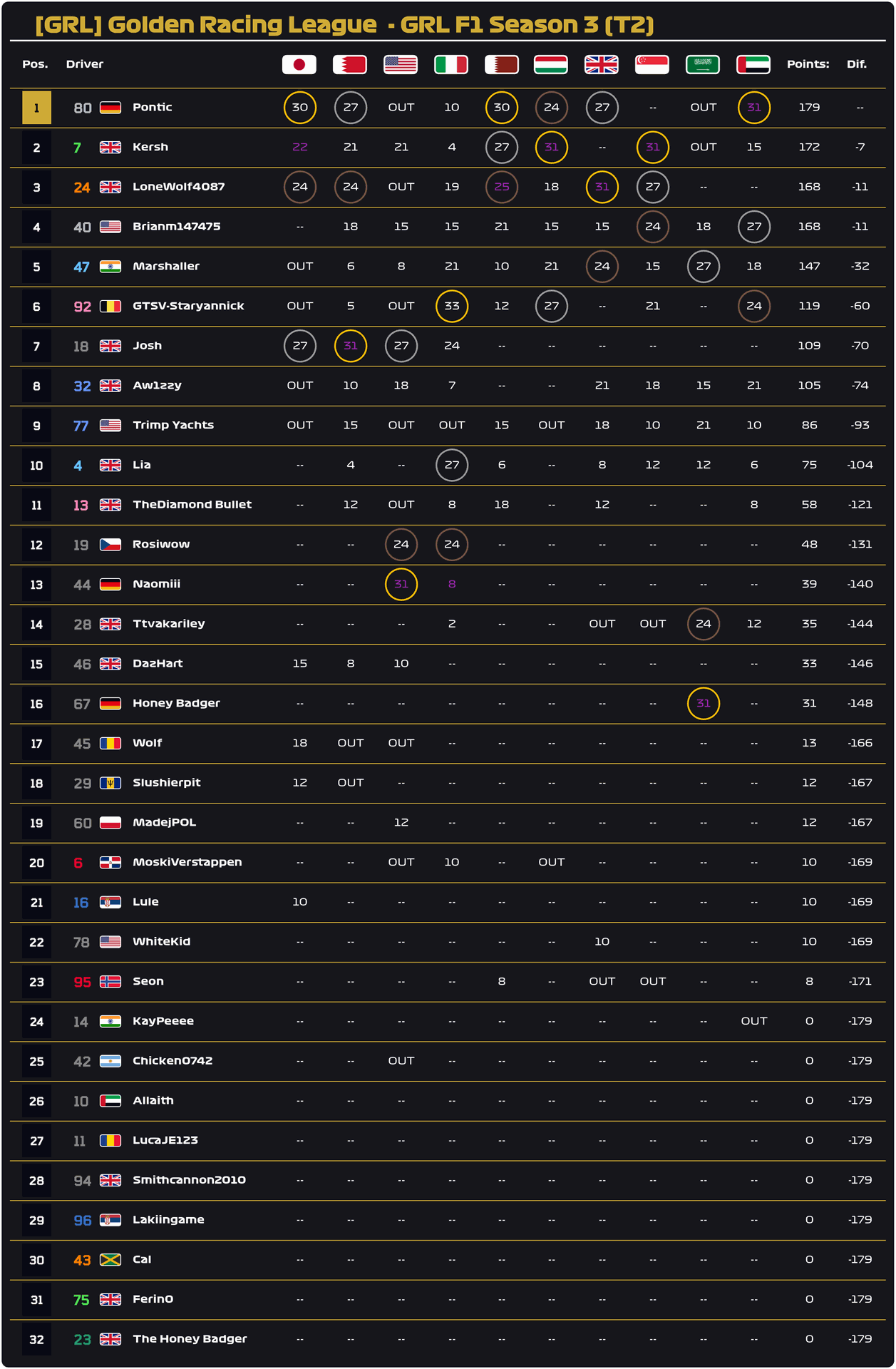Click the German flag beside Pontic
This screenshot has width=896, height=1369.
[x=110, y=108]
